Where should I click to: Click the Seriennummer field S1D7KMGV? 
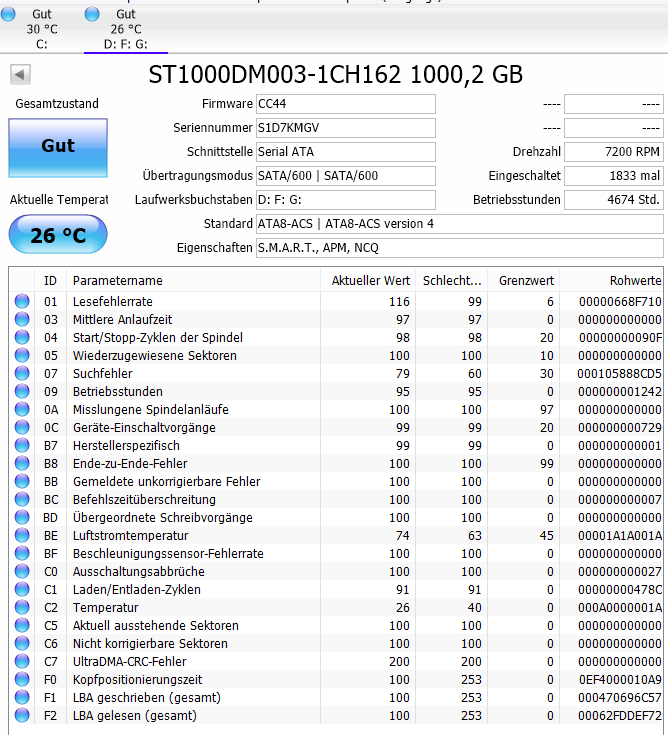tap(345, 128)
